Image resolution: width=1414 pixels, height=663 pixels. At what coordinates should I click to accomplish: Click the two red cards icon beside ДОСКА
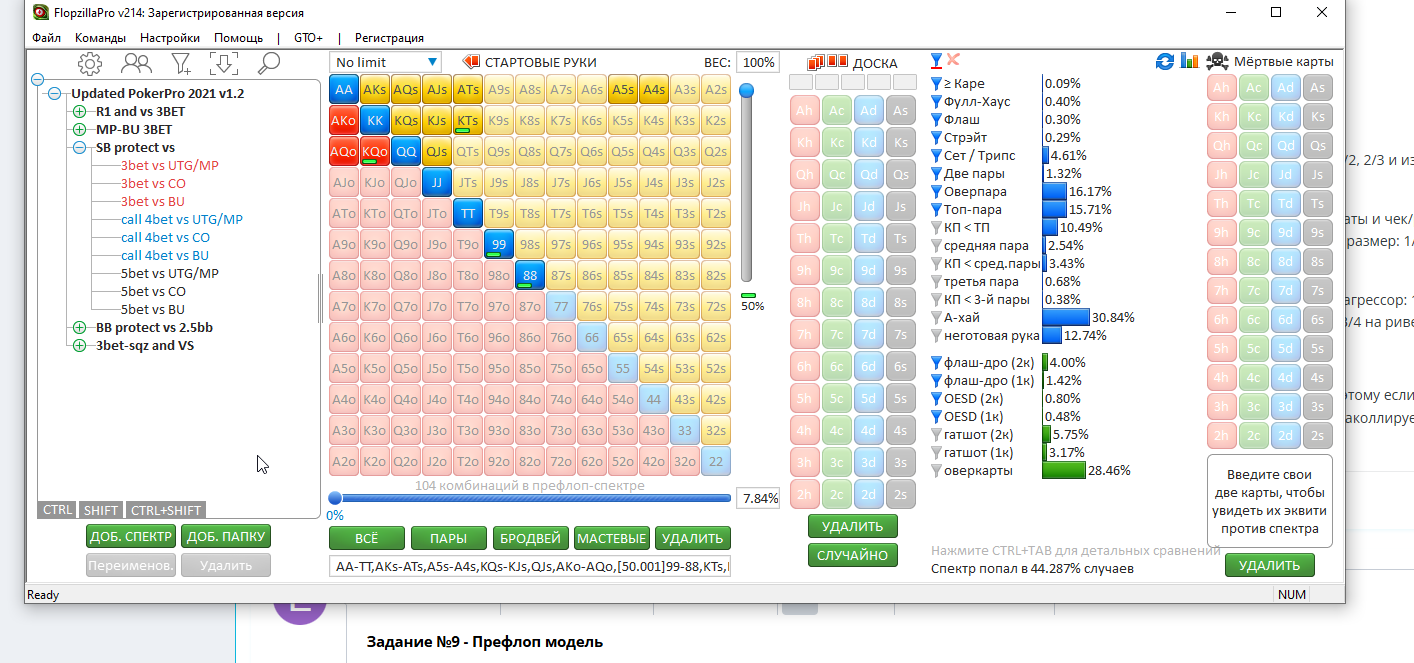838,61
